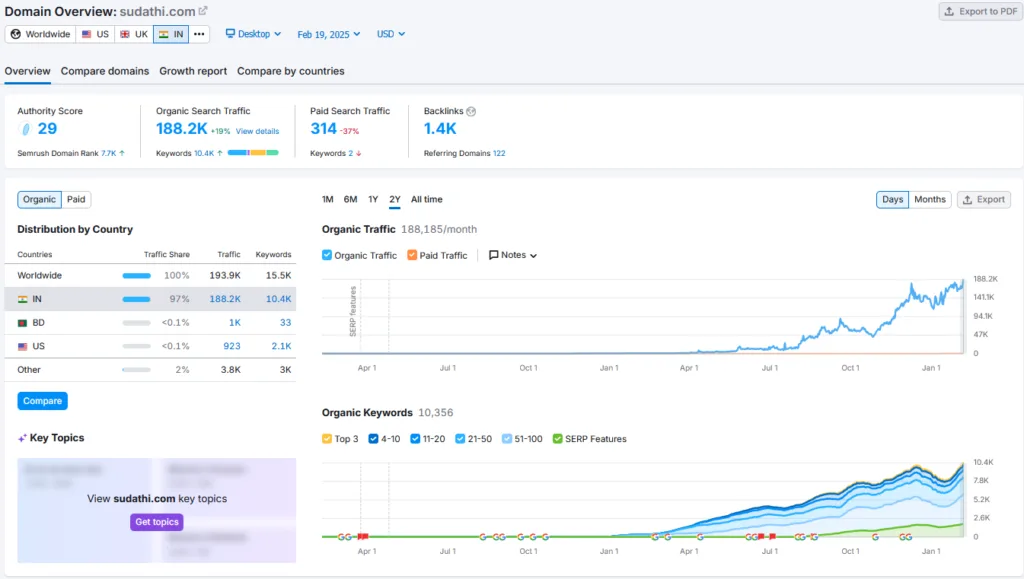Viewport: 1024px width, 579px height.
Task: Set time range to 1Y
Action: click(x=373, y=199)
